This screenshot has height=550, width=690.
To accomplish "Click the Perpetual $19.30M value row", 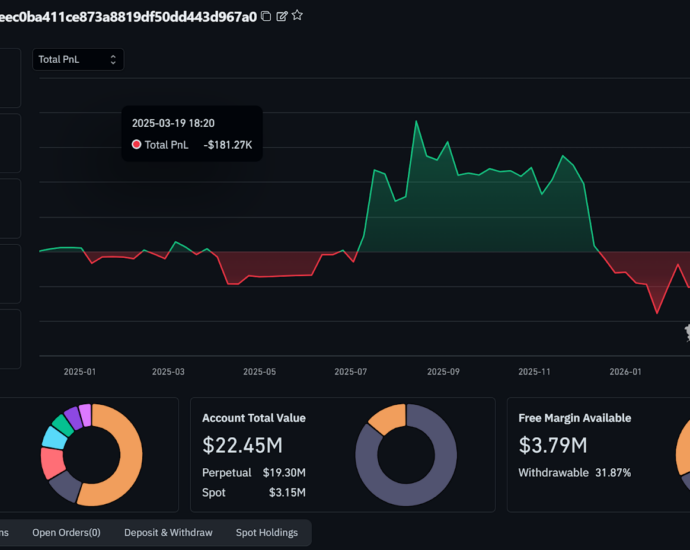I will coord(253,472).
